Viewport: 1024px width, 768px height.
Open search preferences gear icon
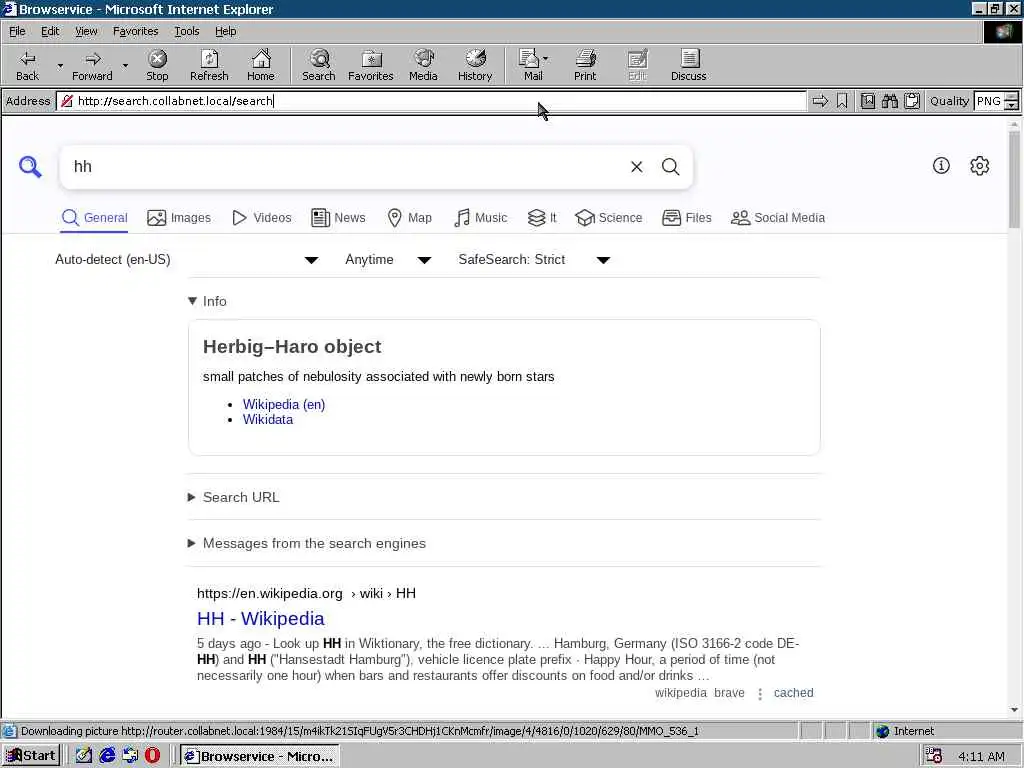click(x=980, y=166)
